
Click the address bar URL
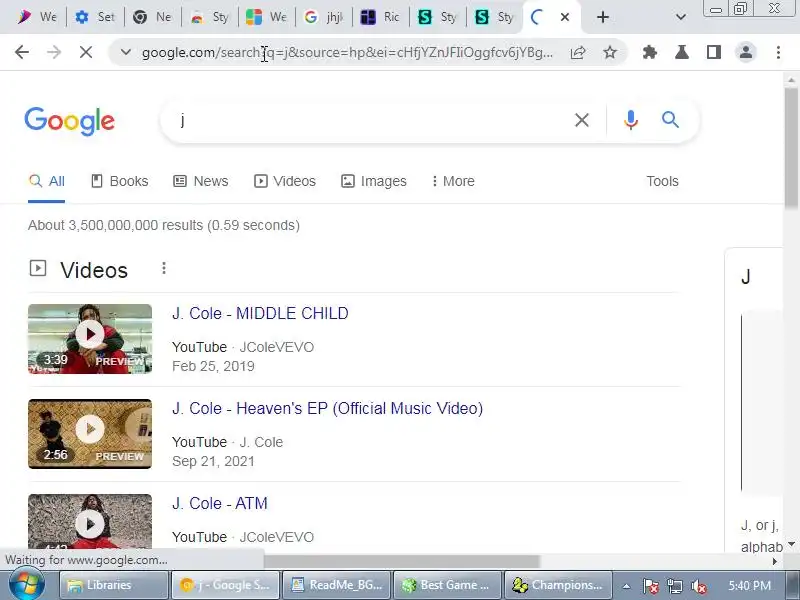(x=347, y=53)
